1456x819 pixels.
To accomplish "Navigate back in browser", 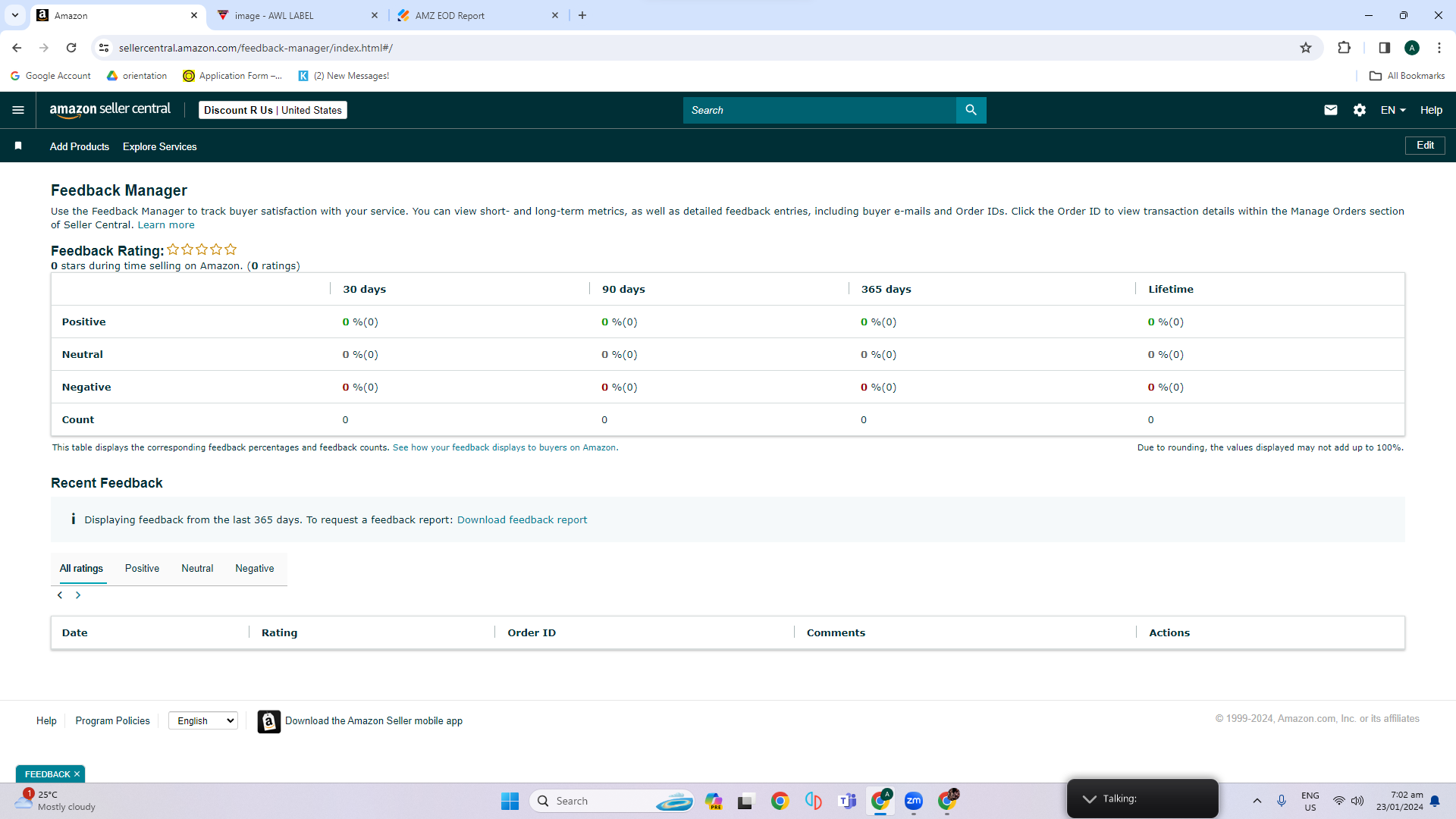I will click(x=17, y=48).
